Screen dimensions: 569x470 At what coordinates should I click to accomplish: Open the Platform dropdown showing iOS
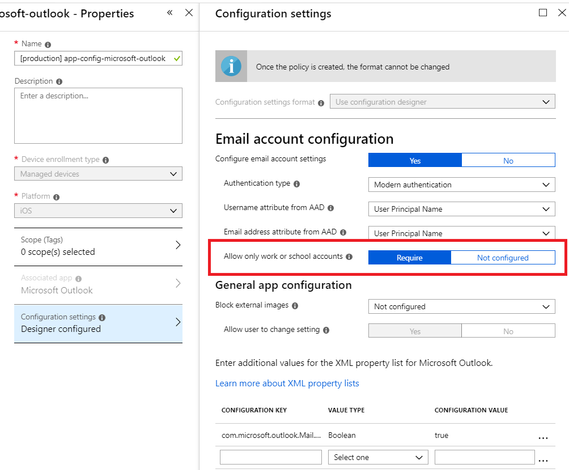tap(98, 211)
